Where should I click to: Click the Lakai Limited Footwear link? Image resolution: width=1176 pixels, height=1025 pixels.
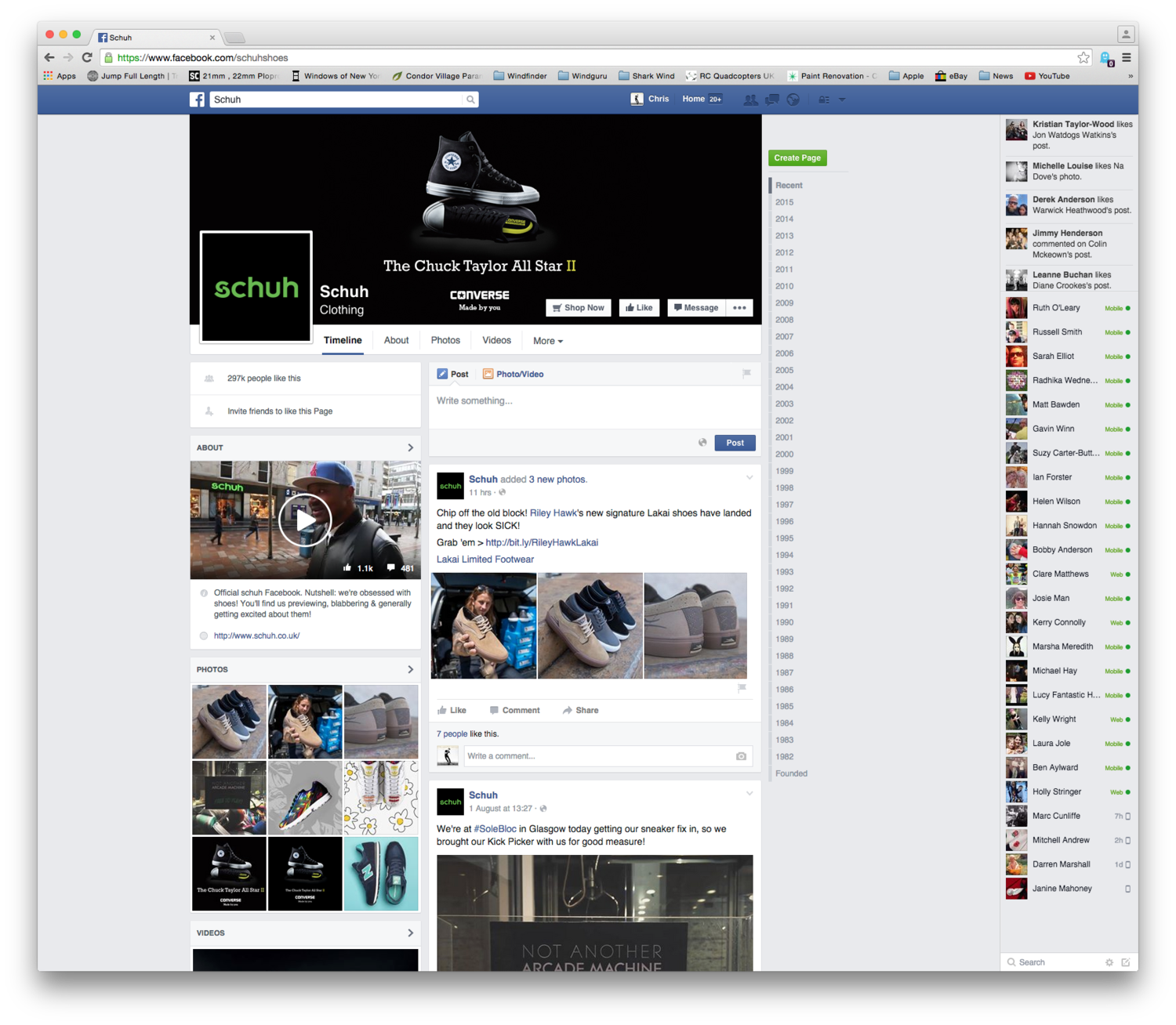click(x=485, y=560)
